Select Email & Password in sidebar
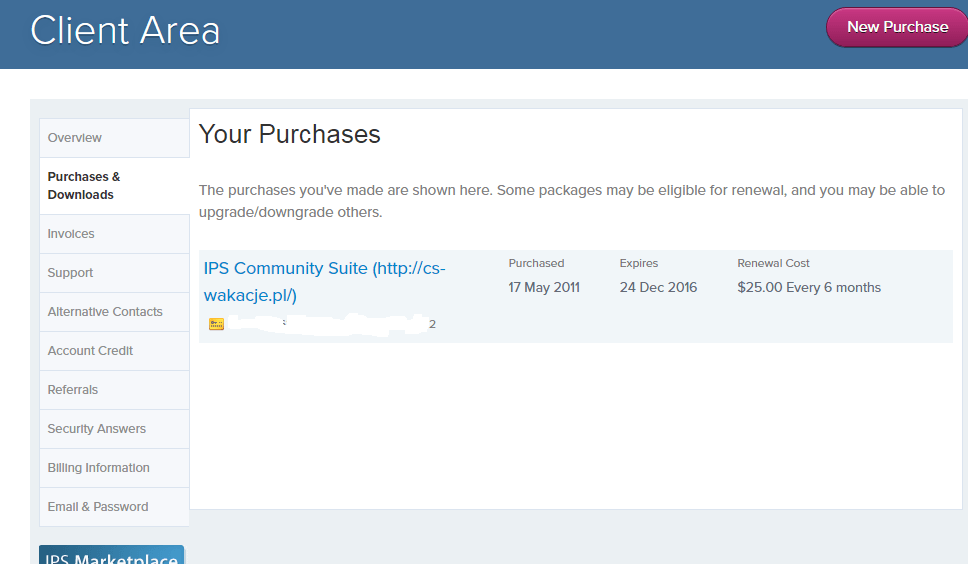The width and height of the screenshot is (968, 564). (x=98, y=507)
